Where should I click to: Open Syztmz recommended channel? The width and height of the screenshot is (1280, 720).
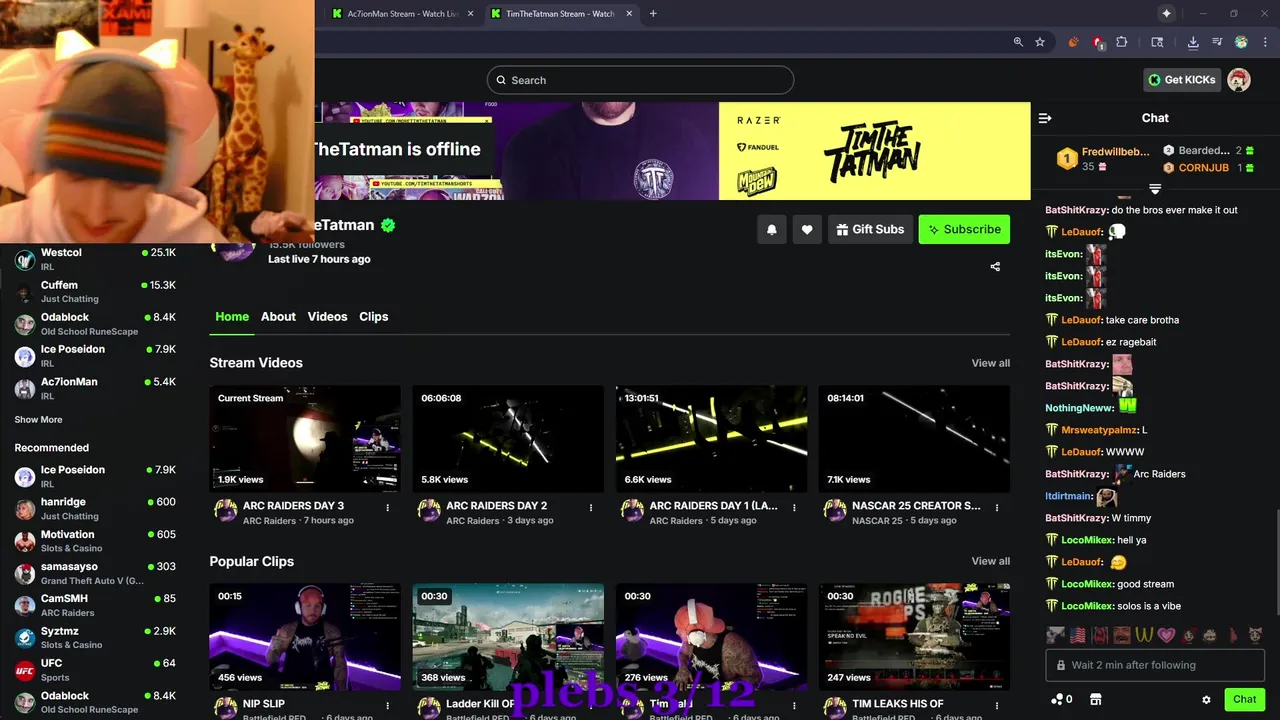pos(95,637)
